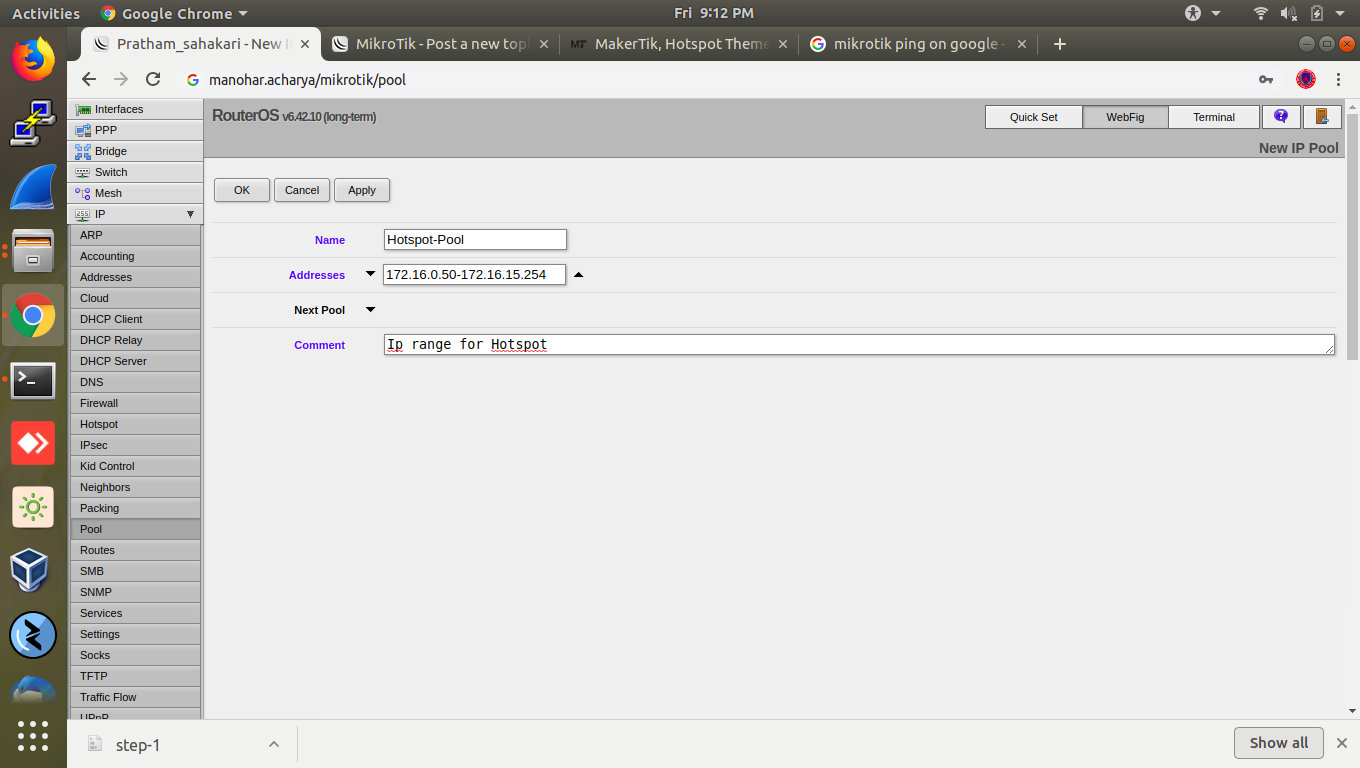Click the IP section's 255 icon
The image size is (1360, 768).
point(84,213)
